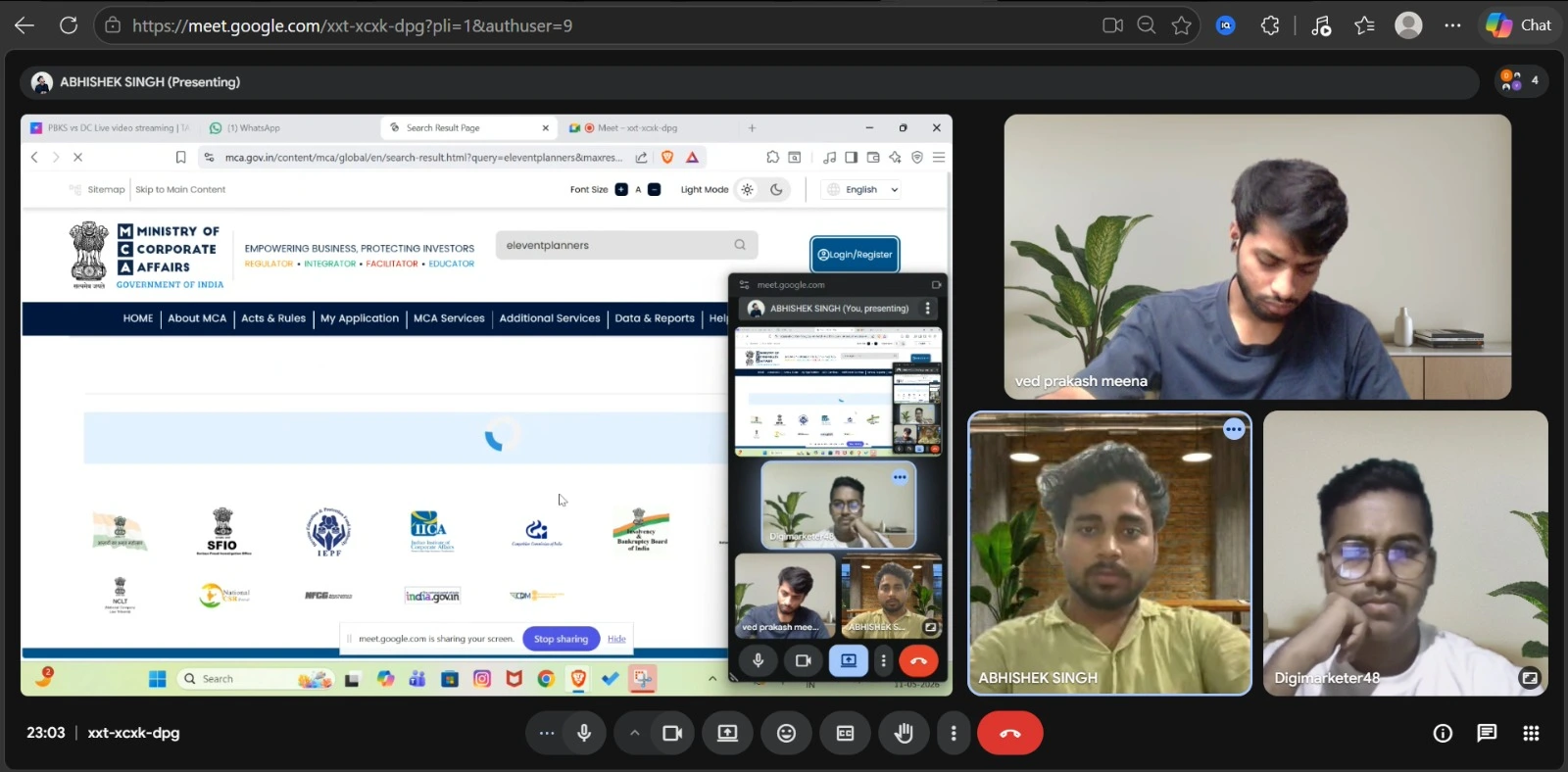The image size is (1568, 772).
Task: Show the participants list with count 4
Action: [1521, 81]
